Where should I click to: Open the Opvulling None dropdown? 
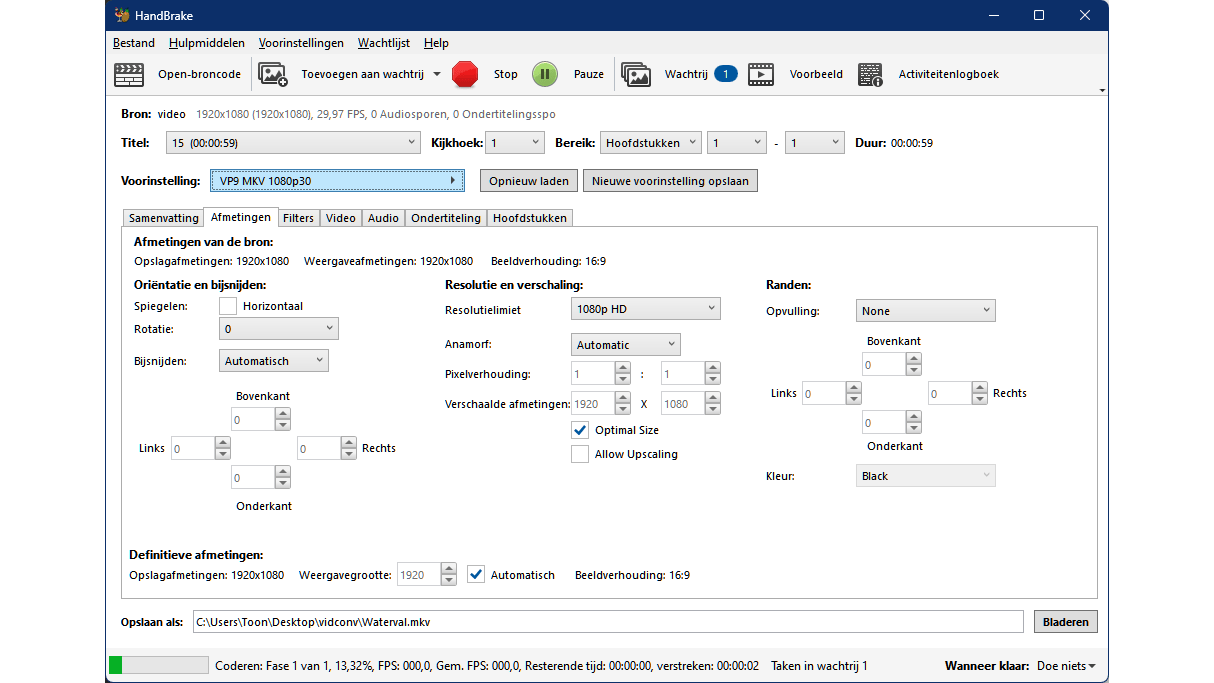pyautogui.click(x=926, y=311)
